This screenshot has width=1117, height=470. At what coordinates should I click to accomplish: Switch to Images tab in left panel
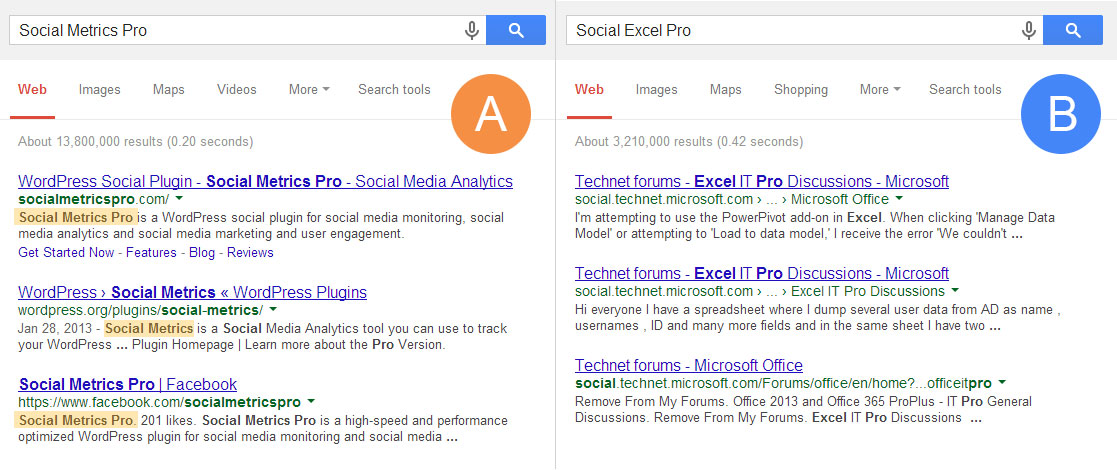(x=100, y=90)
